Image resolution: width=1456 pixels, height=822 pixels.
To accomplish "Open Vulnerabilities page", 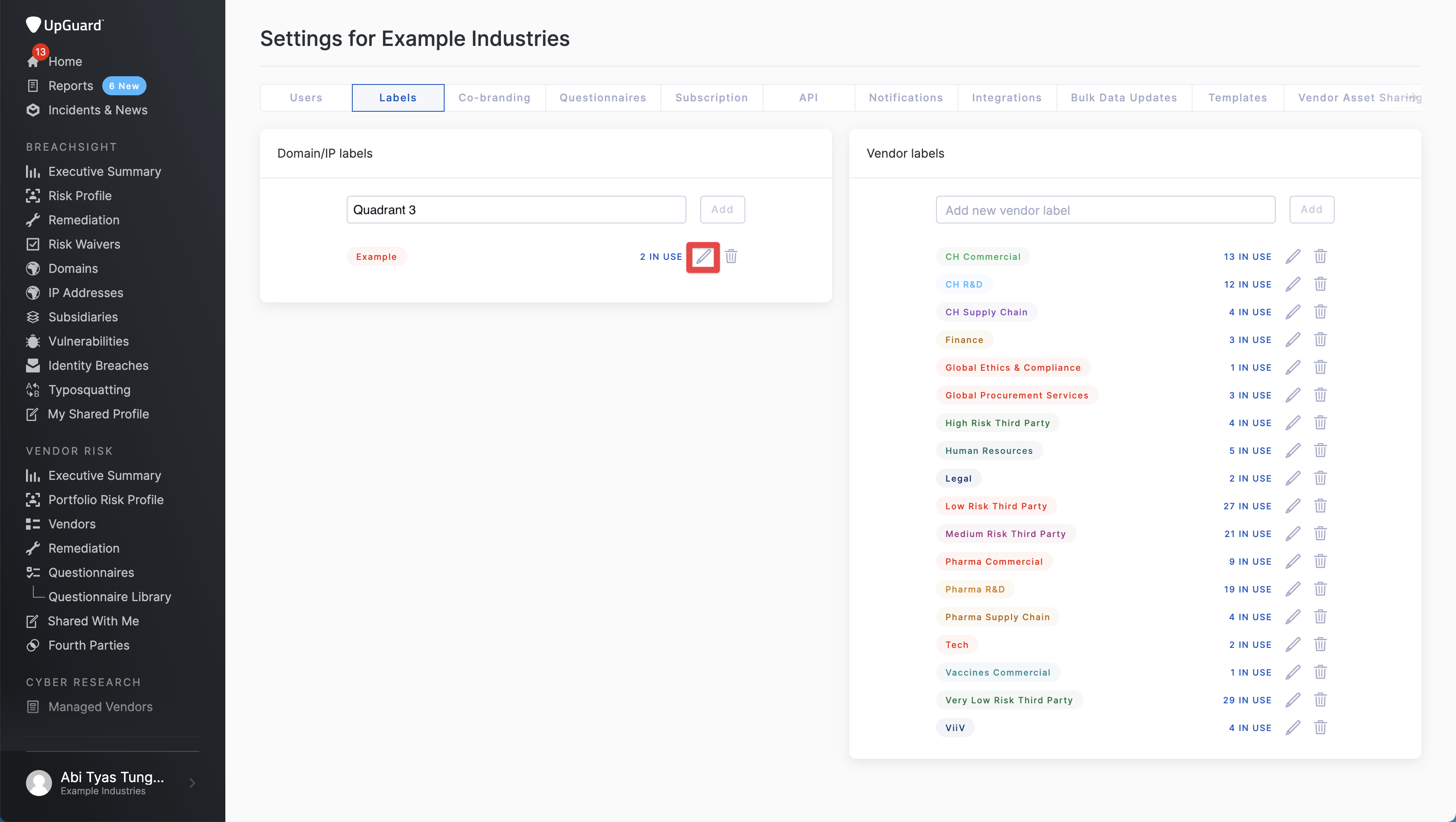I will tap(88, 341).
